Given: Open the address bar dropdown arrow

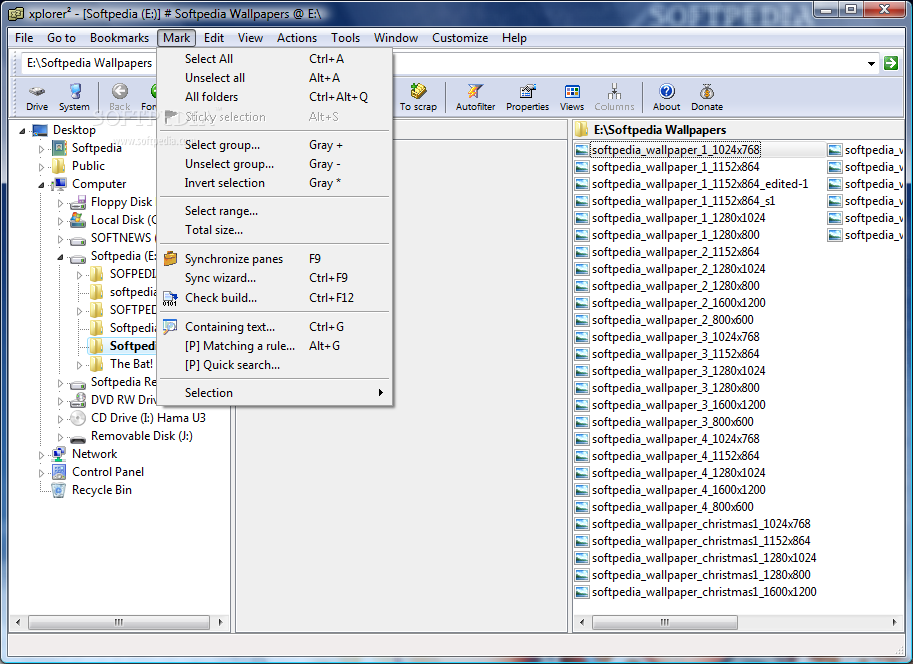Looking at the screenshot, I should (871, 63).
